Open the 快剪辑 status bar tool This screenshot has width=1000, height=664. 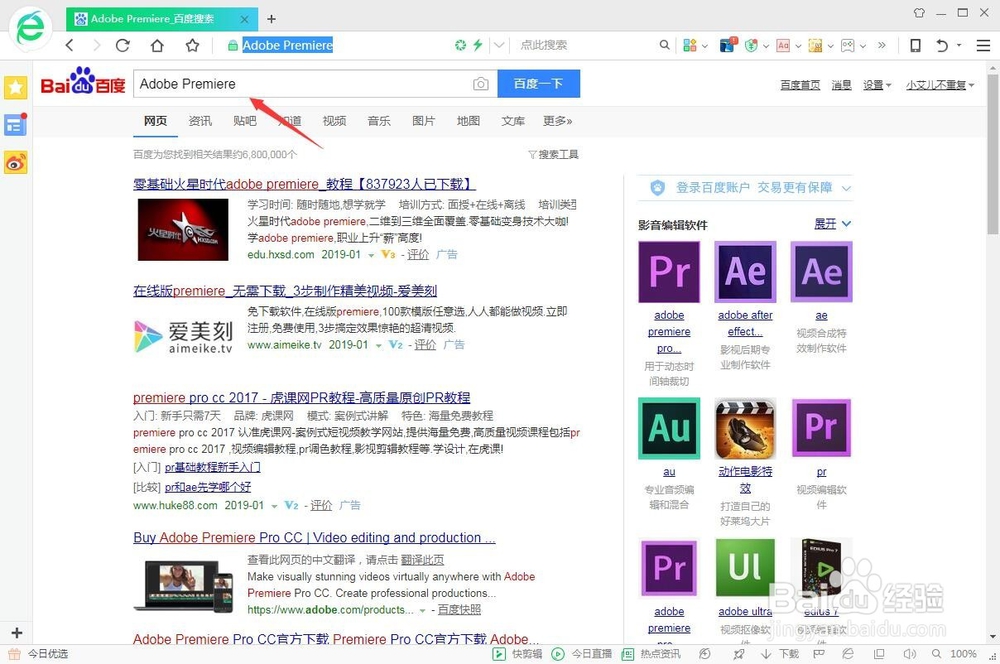(517, 654)
